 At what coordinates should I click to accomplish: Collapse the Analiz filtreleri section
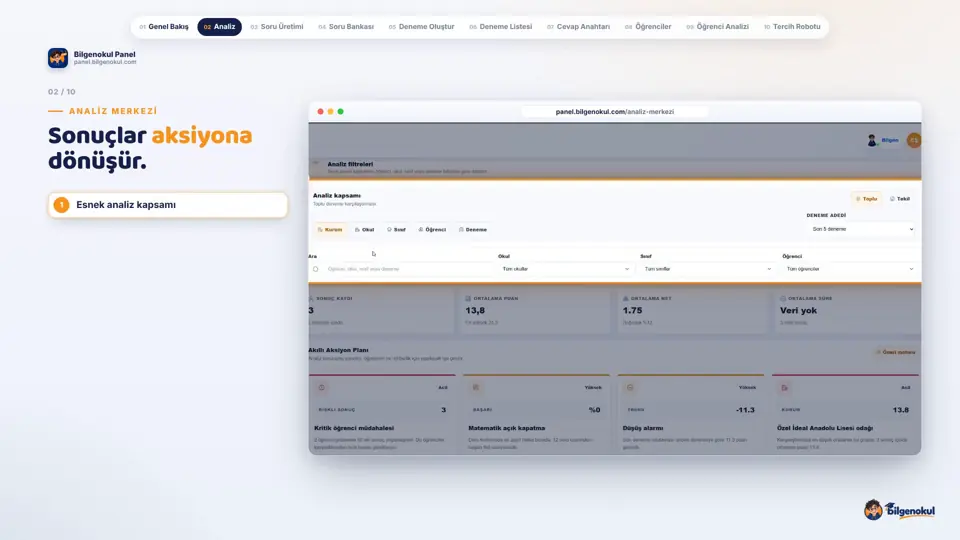pyautogui.click(x=316, y=163)
